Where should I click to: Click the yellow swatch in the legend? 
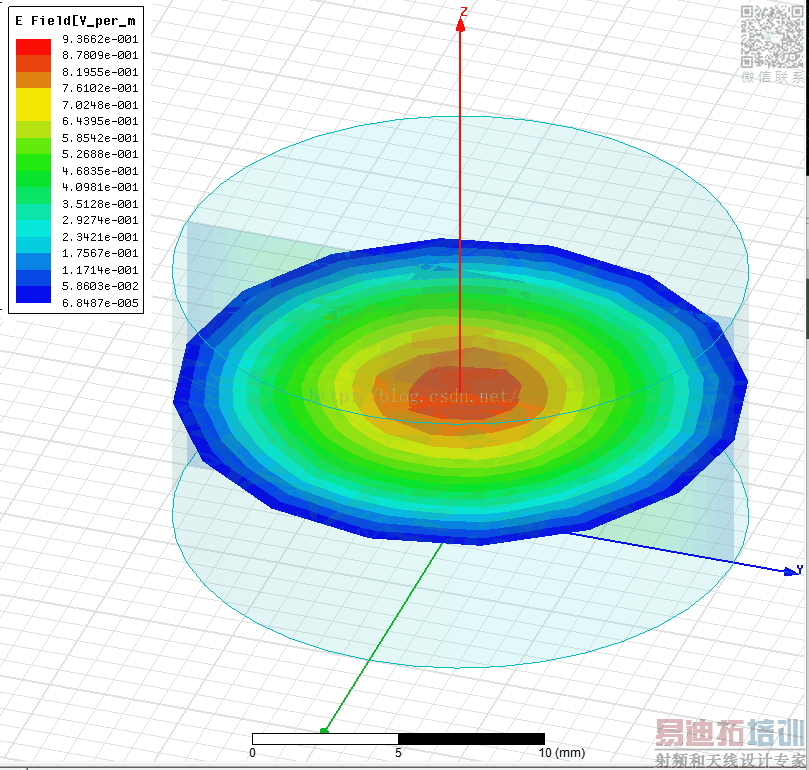[x=34, y=105]
